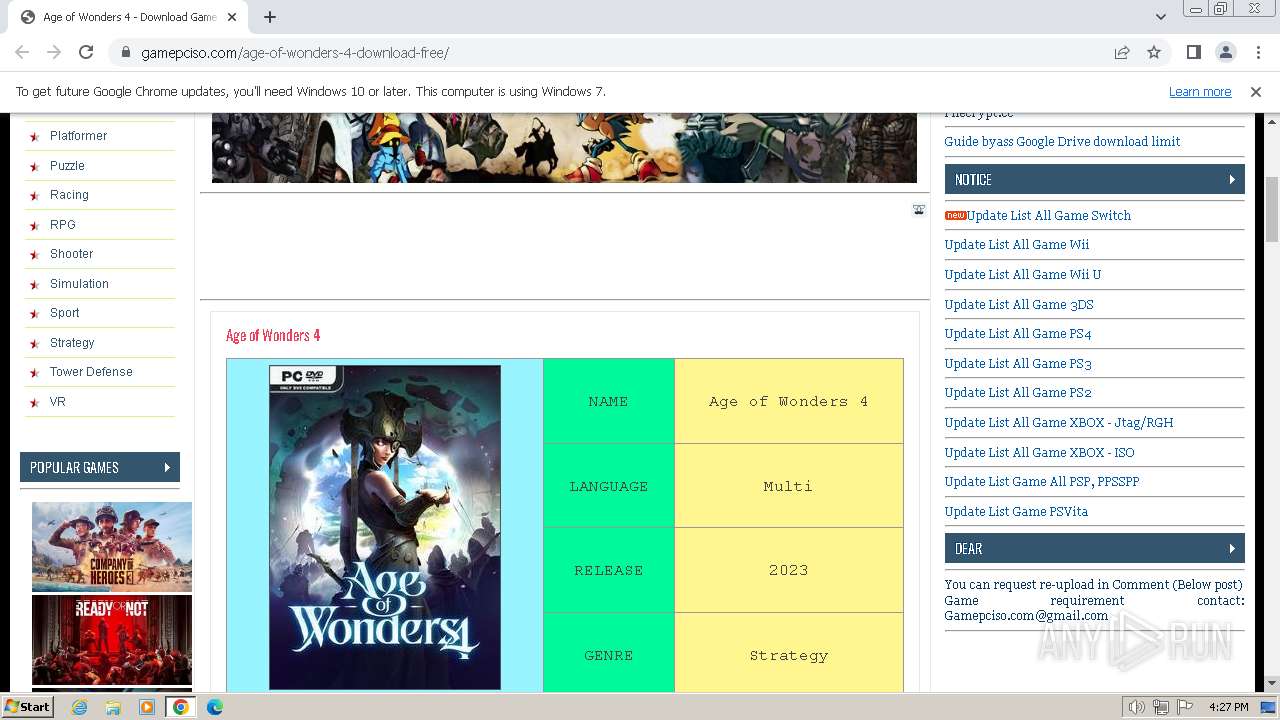This screenshot has height=720, width=1280.
Task: Expand the Notice section arrow
Action: (x=1232, y=179)
